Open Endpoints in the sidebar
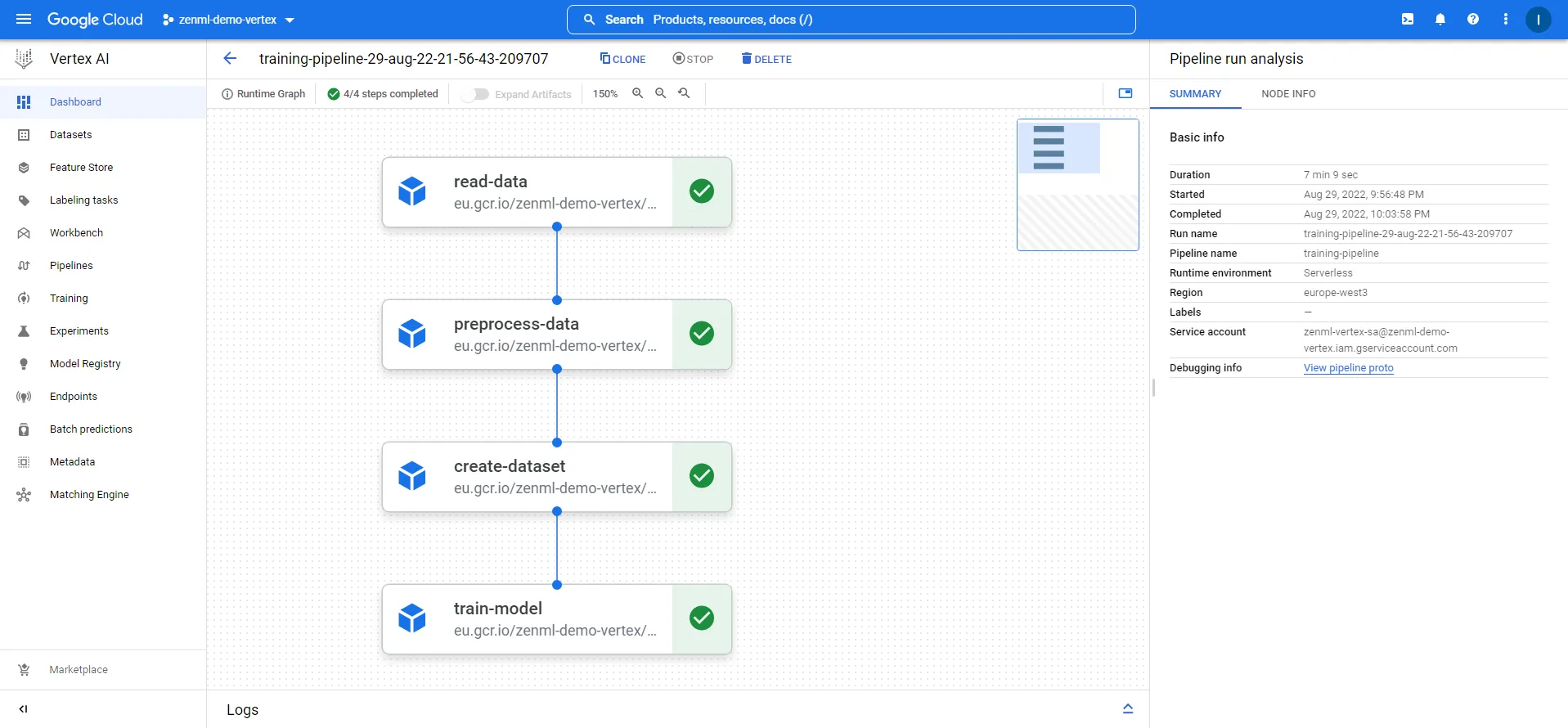The image size is (1568, 728). pos(103,397)
